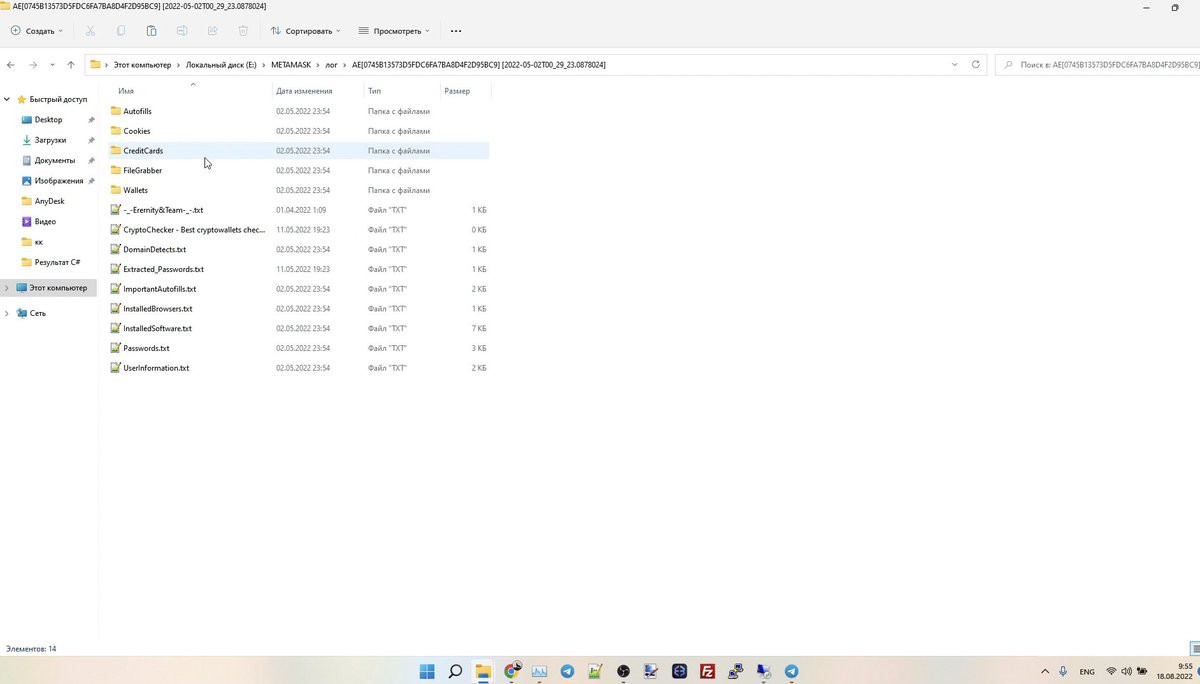Open Google Chrome from taskbar

[x=512, y=671]
